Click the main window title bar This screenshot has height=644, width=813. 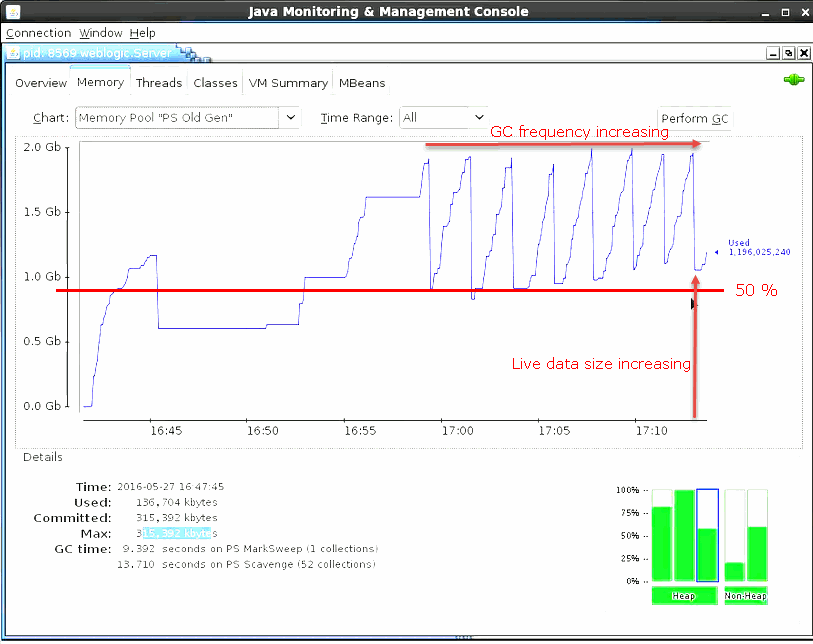[388, 11]
